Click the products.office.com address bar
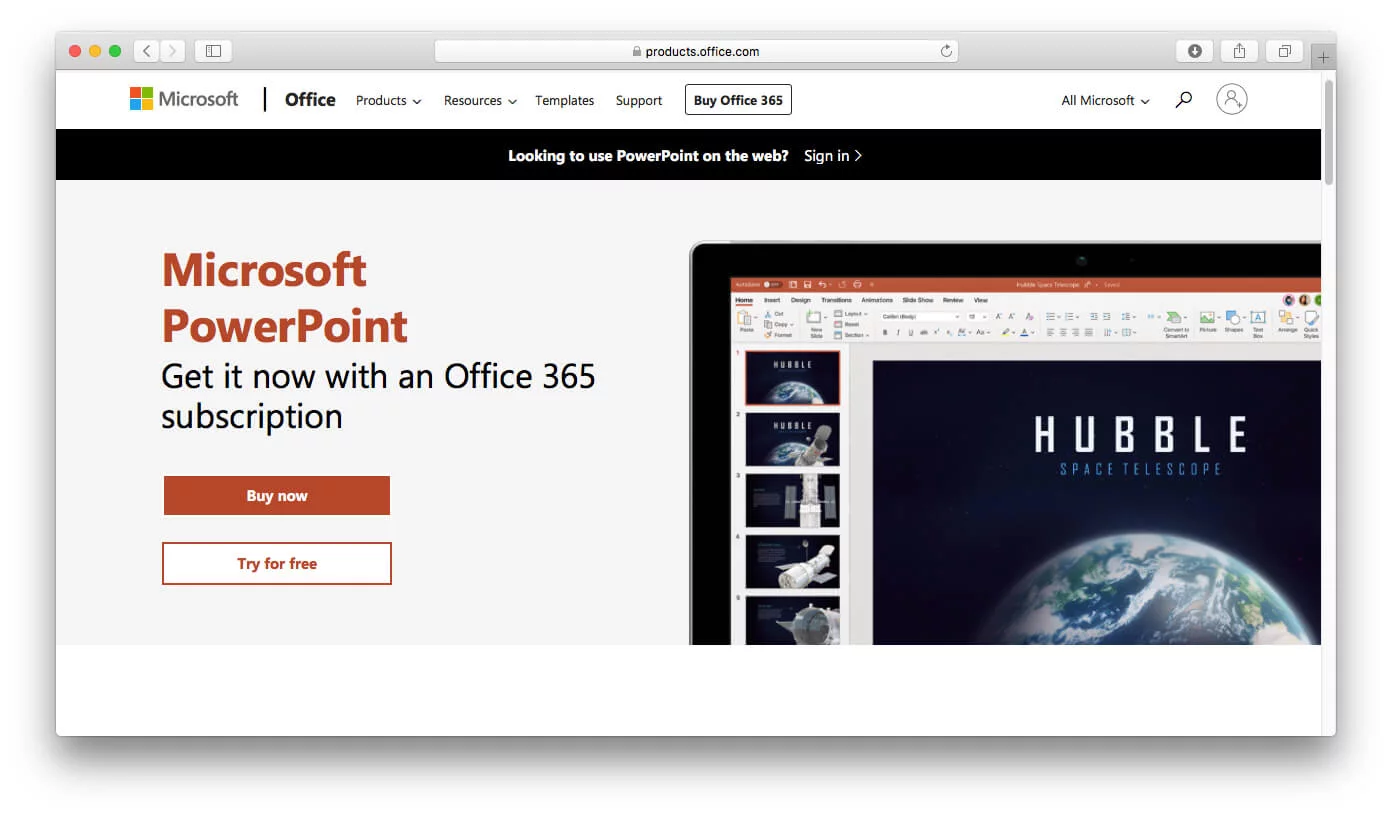 pyautogui.click(x=696, y=51)
